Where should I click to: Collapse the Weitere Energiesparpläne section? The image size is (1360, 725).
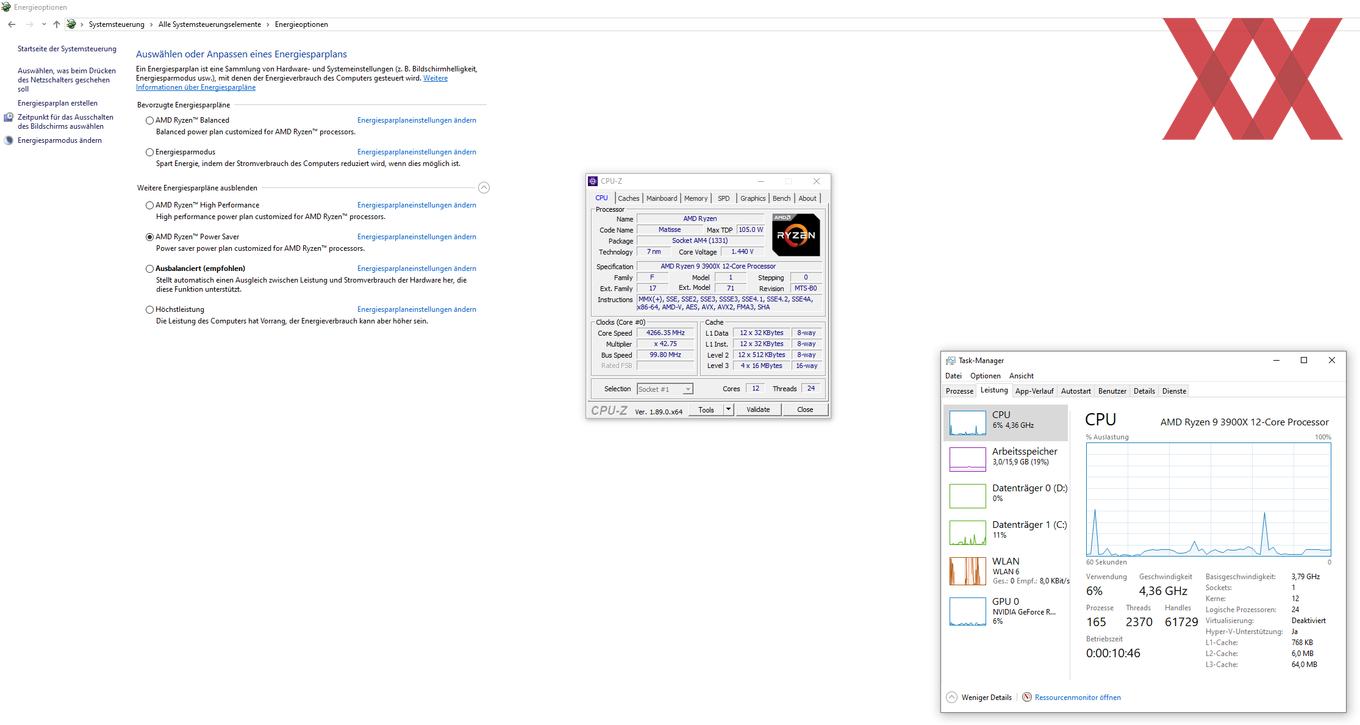[x=484, y=188]
